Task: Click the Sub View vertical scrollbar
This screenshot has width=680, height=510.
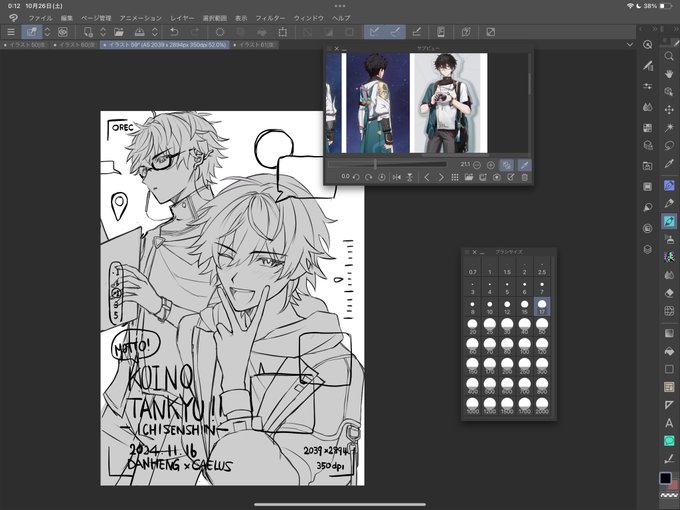Action: coord(529,84)
